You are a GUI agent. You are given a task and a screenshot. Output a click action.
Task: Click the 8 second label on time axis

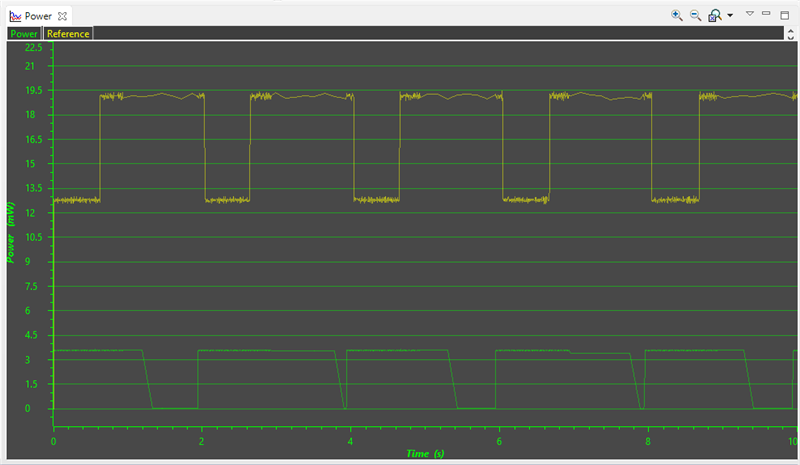coord(648,441)
